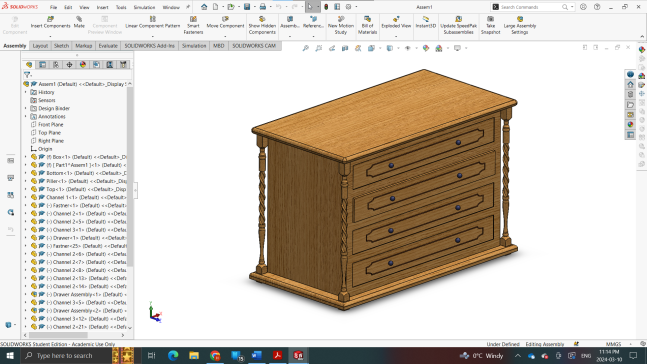The width and height of the screenshot is (647, 364).
Task: Open the Smart Fasteners tool
Action: coord(193,26)
